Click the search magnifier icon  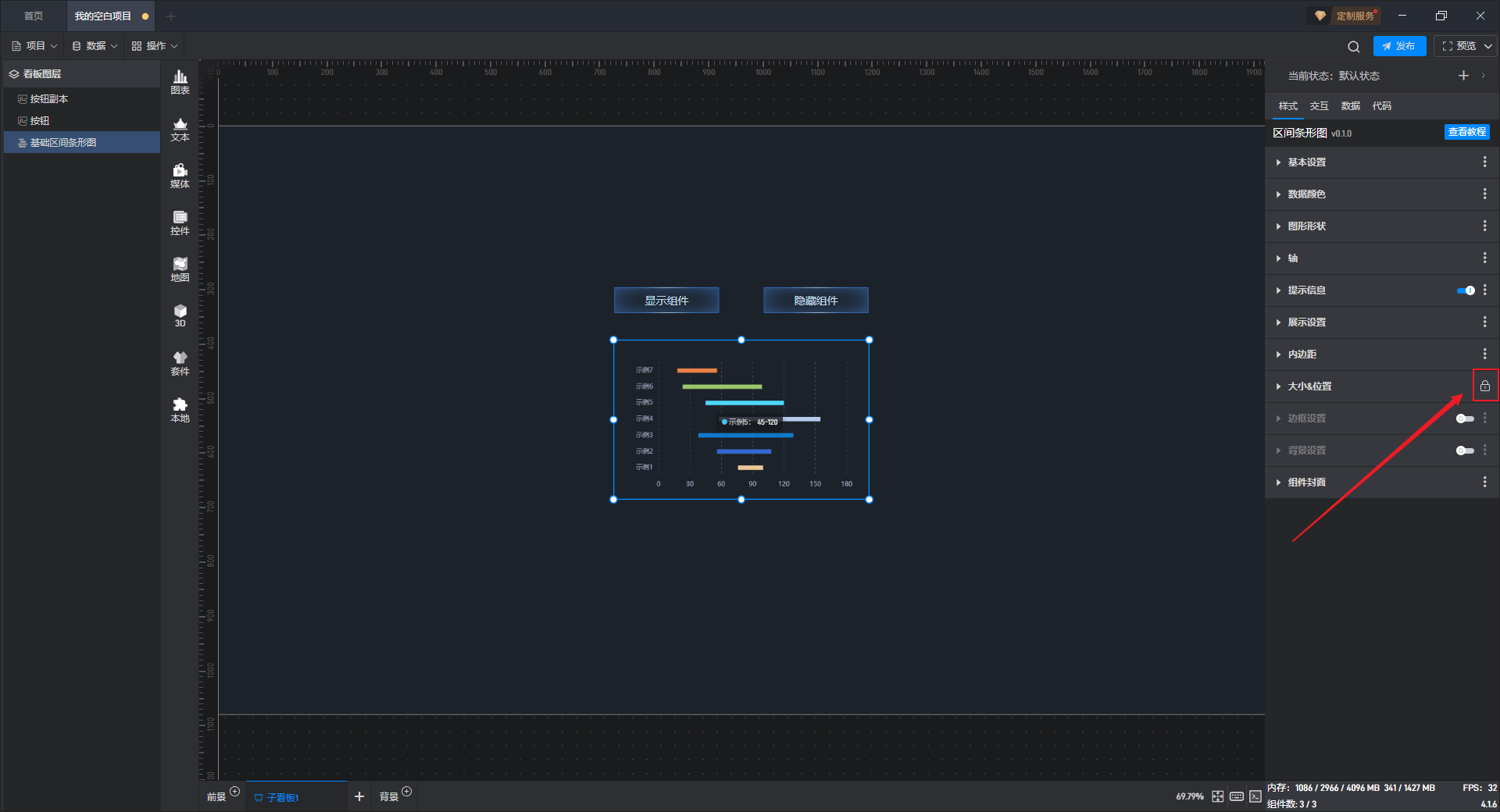click(1353, 47)
